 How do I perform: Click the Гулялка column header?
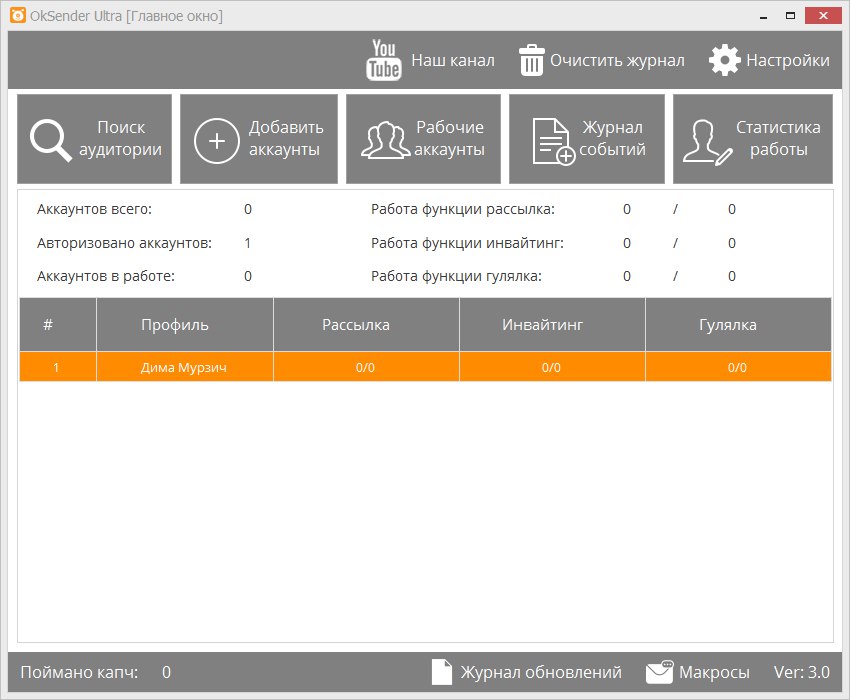[x=738, y=324]
